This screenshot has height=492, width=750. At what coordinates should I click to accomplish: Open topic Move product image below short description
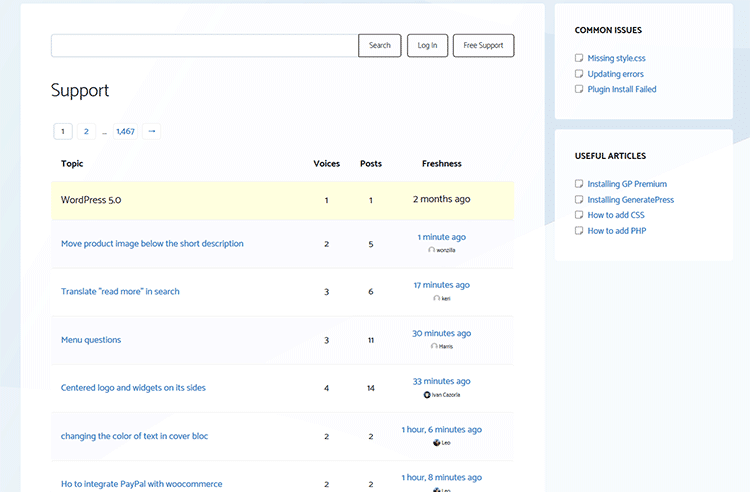152,243
